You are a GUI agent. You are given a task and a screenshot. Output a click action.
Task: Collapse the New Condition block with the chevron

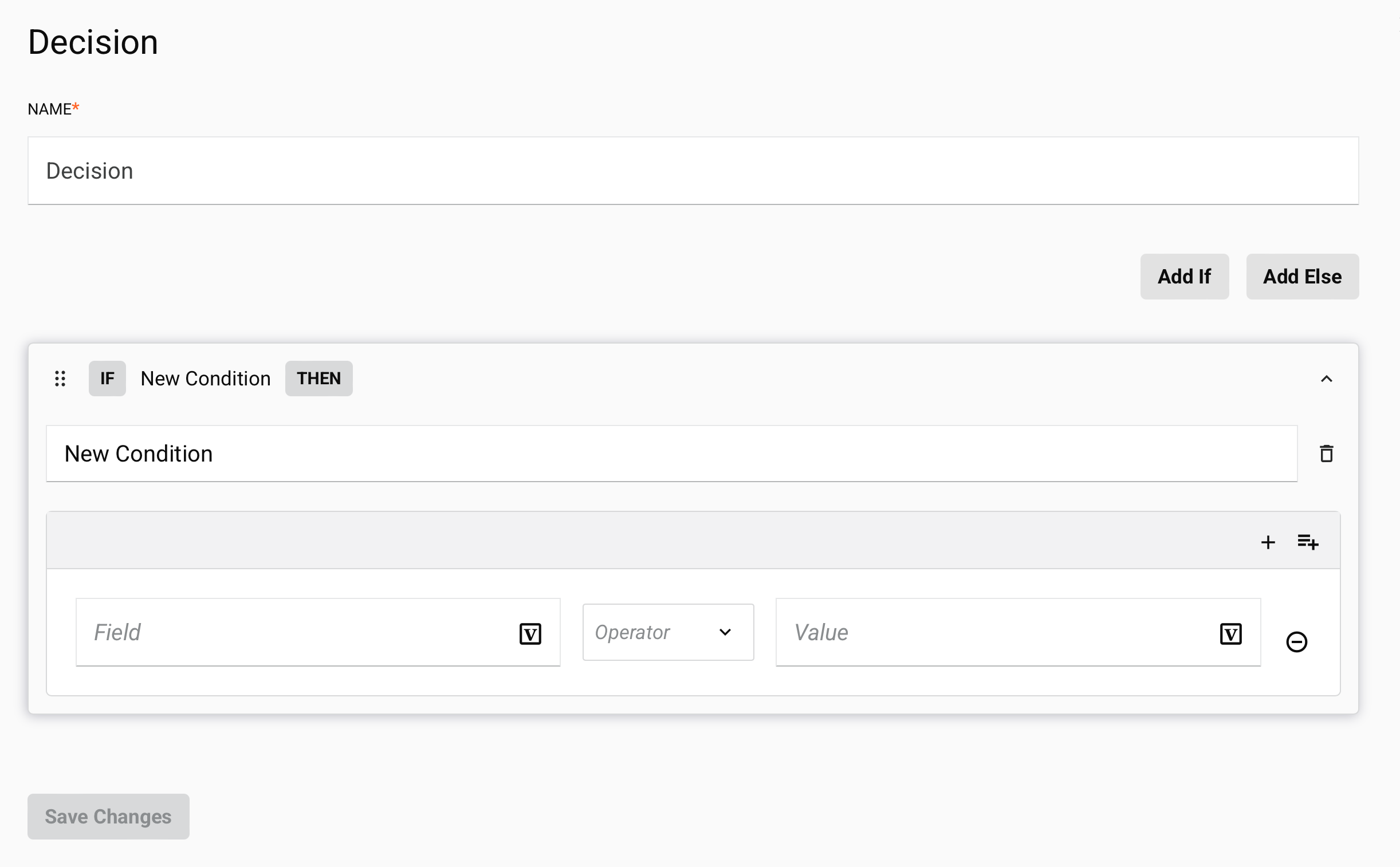pyautogui.click(x=1326, y=379)
